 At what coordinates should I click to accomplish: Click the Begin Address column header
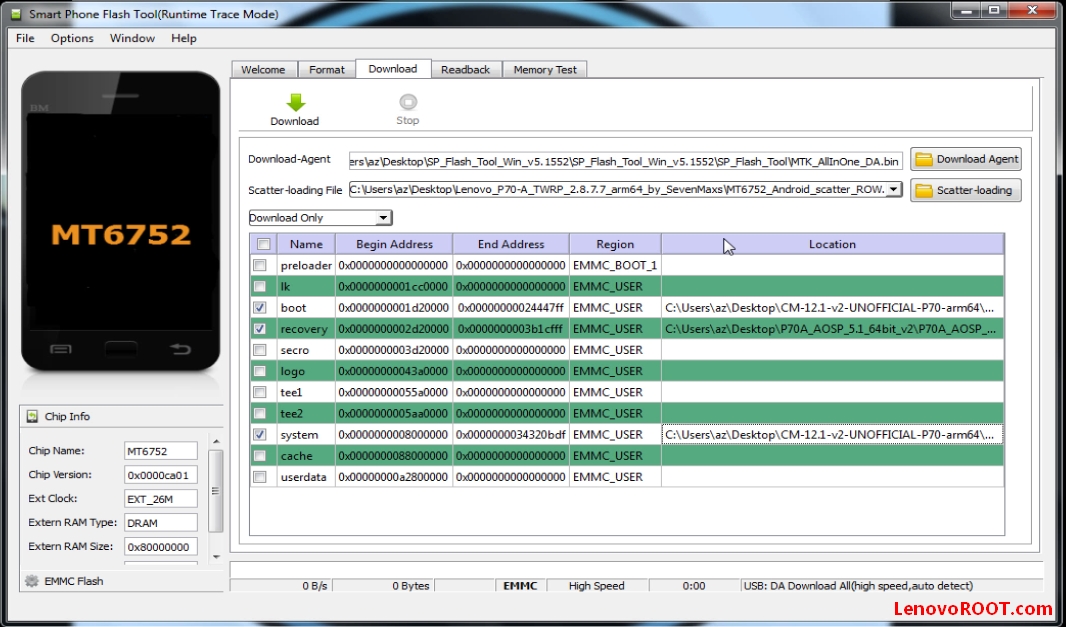(x=394, y=244)
